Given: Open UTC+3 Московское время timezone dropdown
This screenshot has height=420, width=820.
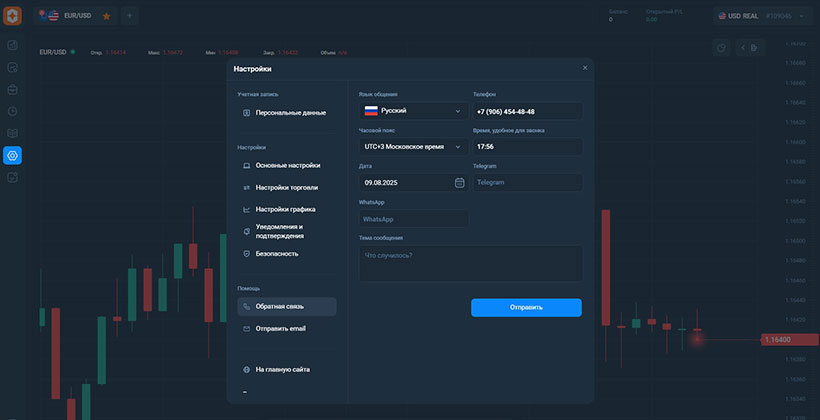Looking at the screenshot, I should pyautogui.click(x=414, y=147).
